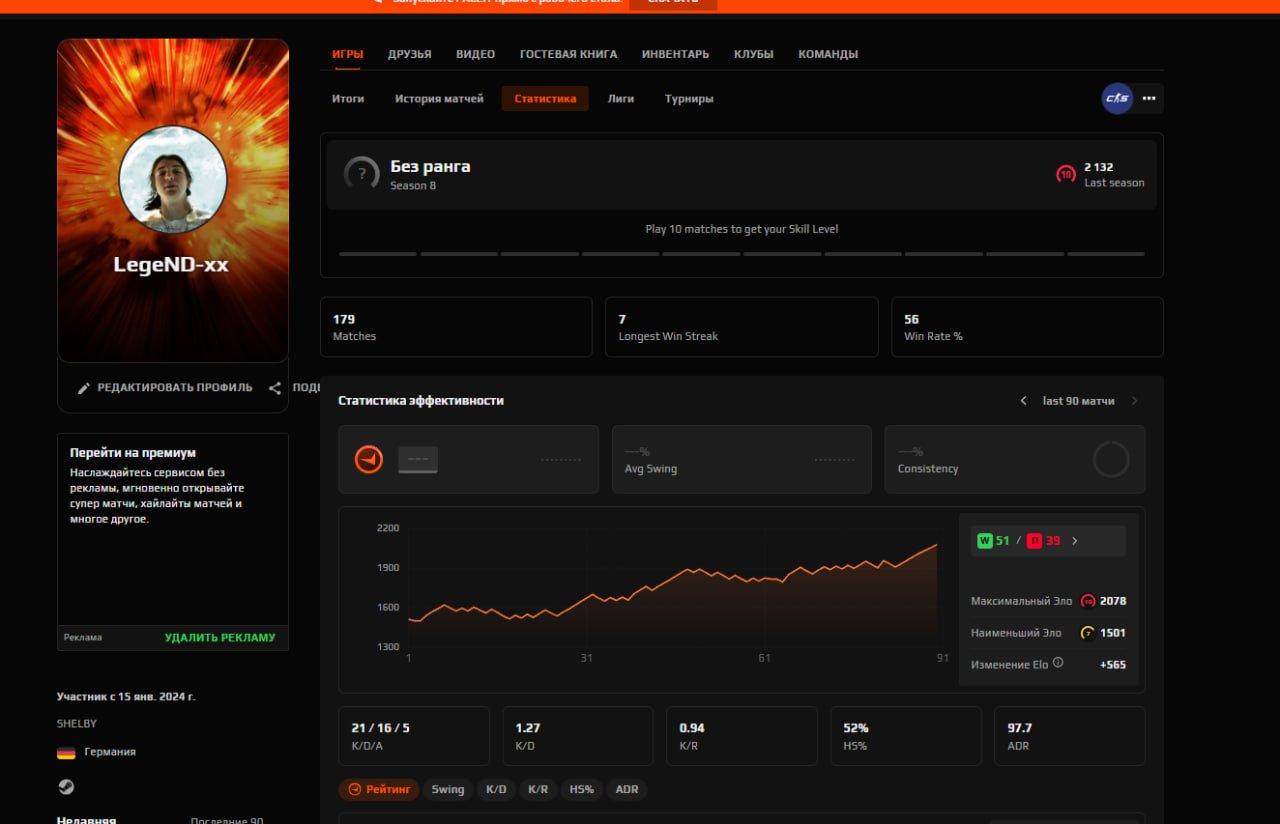Click the skill level progress bar
Viewport: 1280px width, 824px height.
[x=742, y=254]
